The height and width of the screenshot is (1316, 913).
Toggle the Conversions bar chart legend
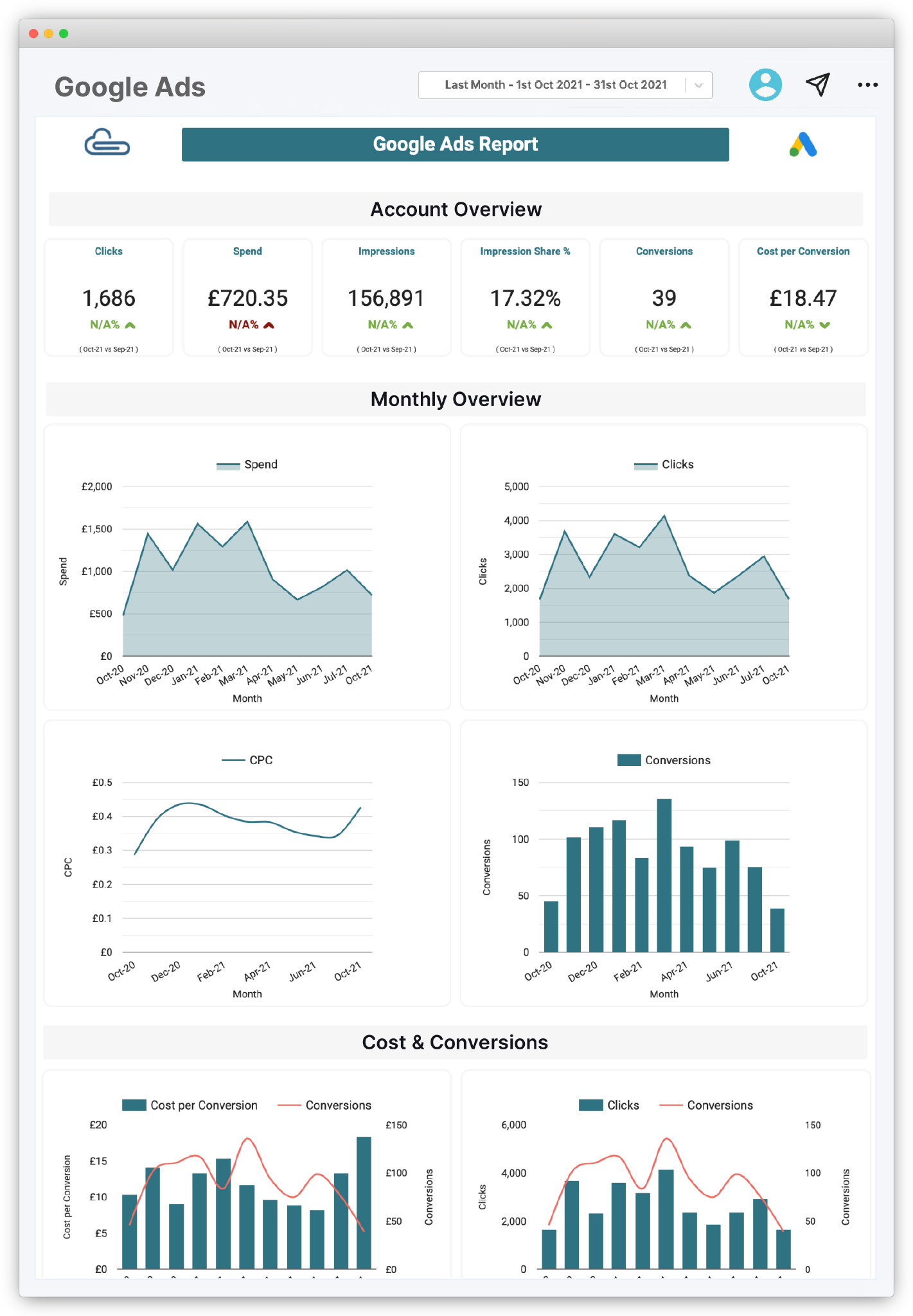[x=664, y=760]
